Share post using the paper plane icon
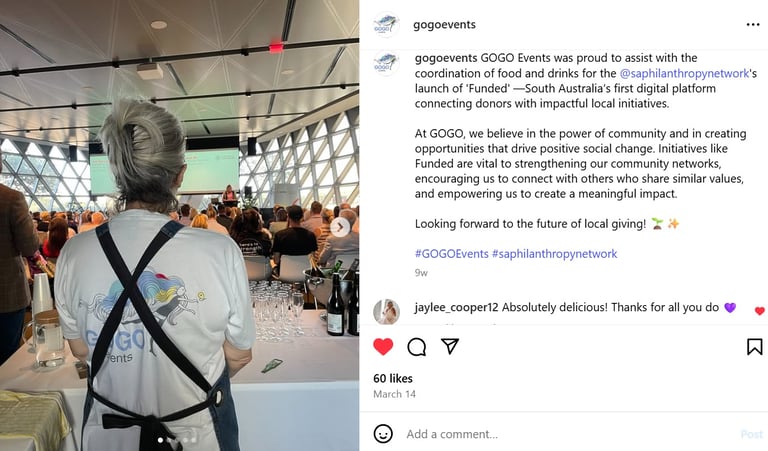 450,346
